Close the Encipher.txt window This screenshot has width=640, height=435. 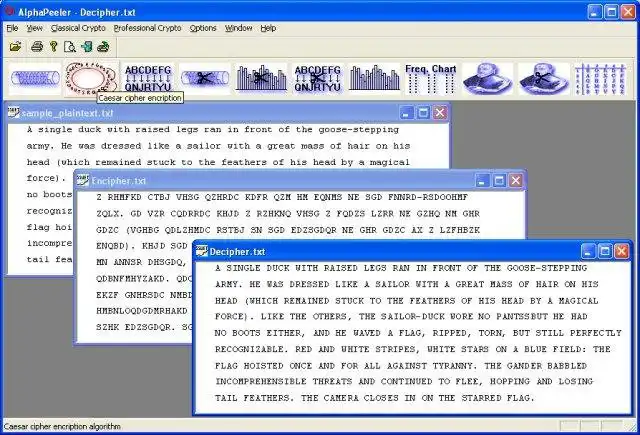tap(516, 180)
